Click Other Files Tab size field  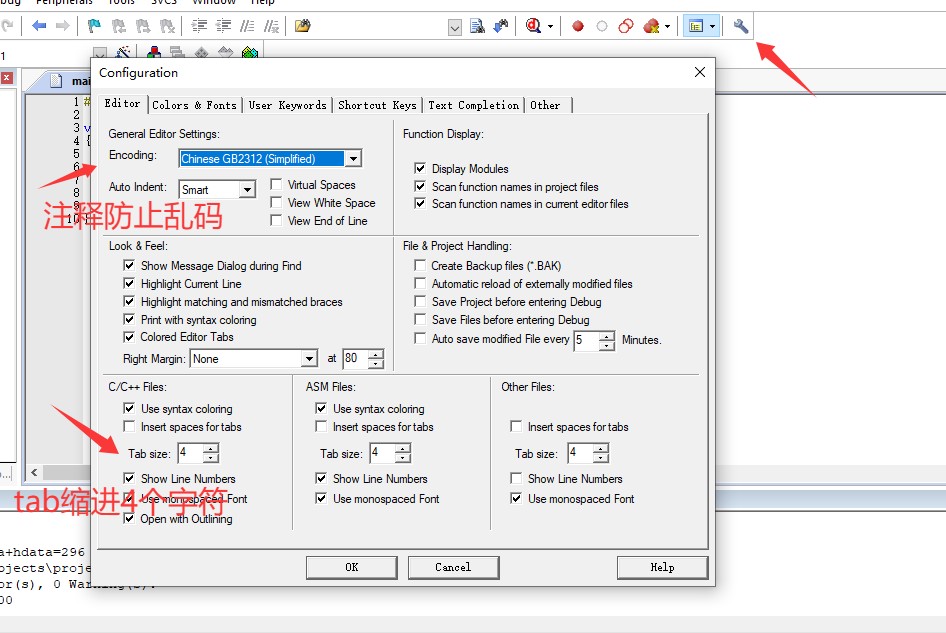(x=581, y=453)
